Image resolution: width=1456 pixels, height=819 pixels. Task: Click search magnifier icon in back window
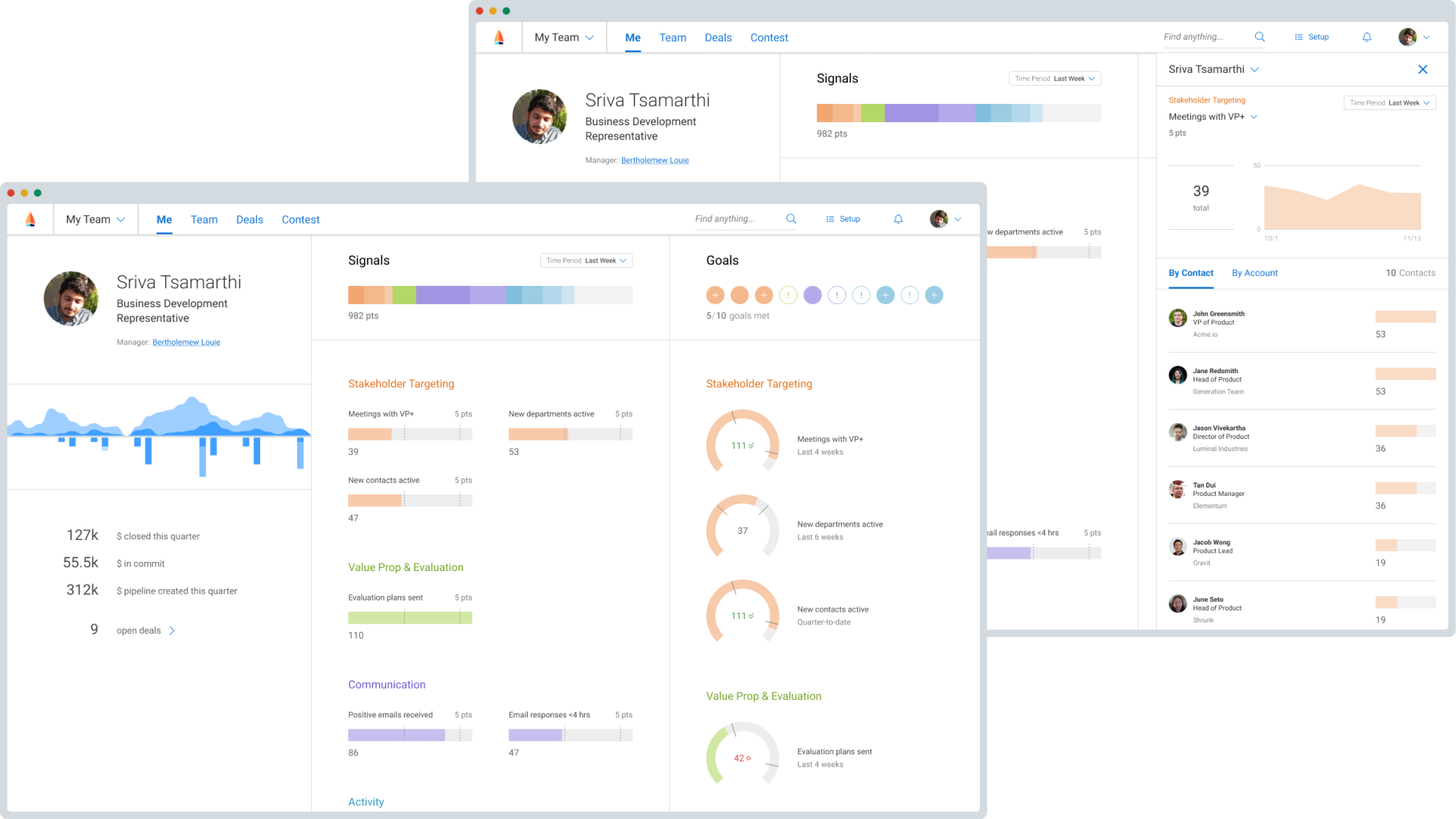tap(1260, 37)
